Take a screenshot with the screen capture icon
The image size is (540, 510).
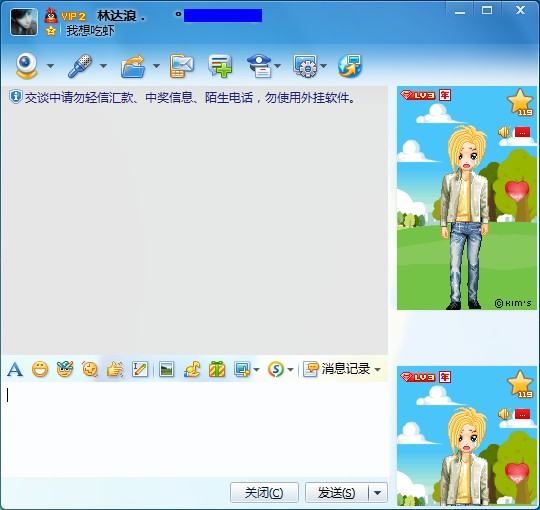(x=242, y=370)
